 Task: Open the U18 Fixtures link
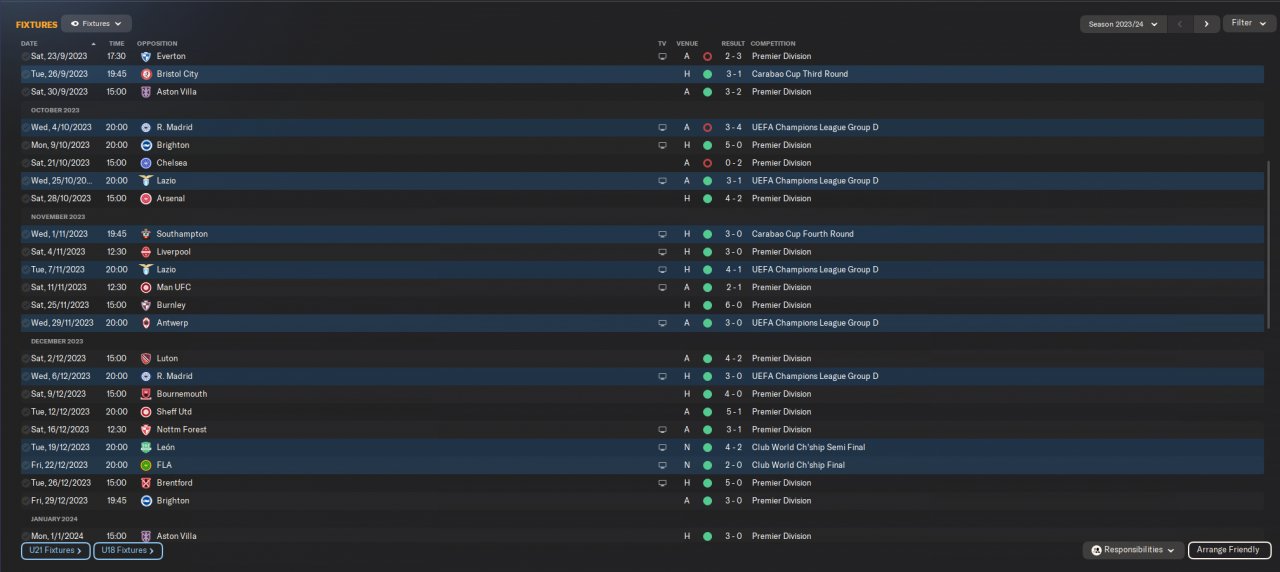pyautogui.click(x=128, y=550)
